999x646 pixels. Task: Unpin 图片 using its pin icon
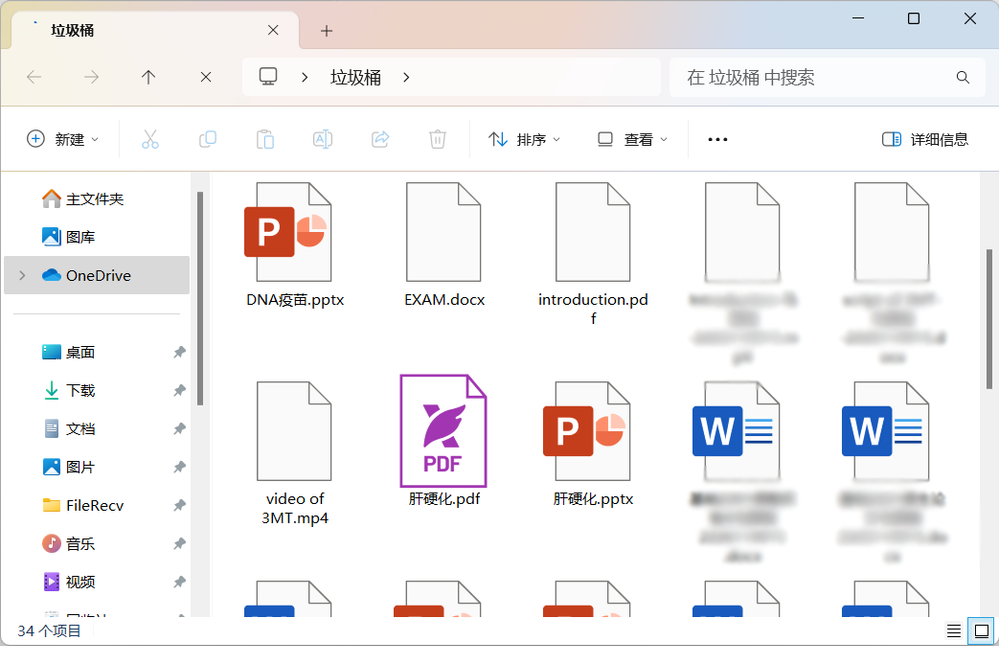pyautogui.click(x=180, y=467)
